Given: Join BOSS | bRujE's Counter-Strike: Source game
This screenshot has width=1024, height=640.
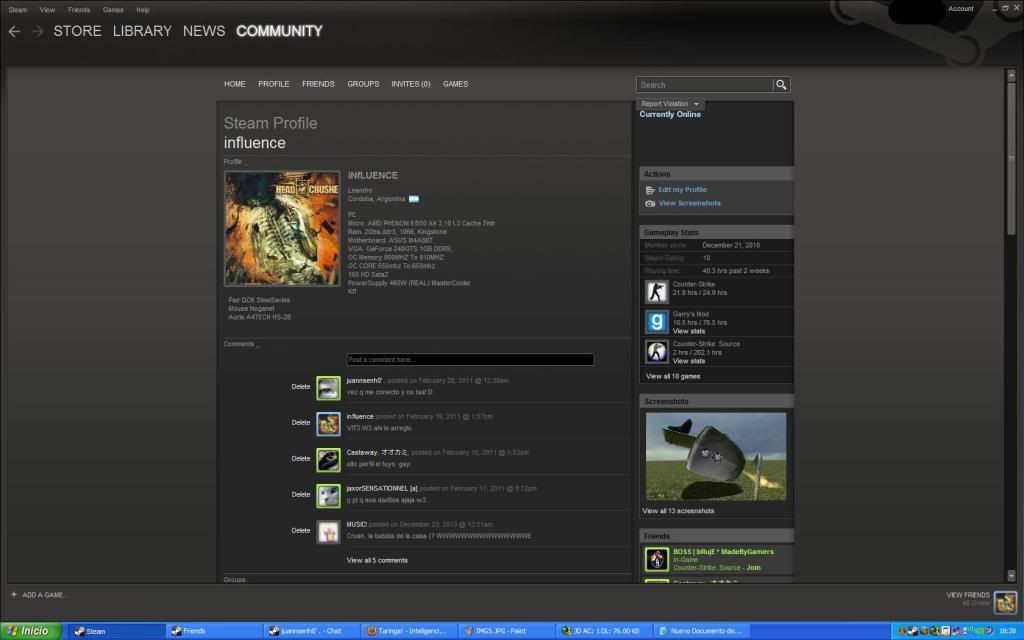Looking at the screenshot, I should (754, 568).
